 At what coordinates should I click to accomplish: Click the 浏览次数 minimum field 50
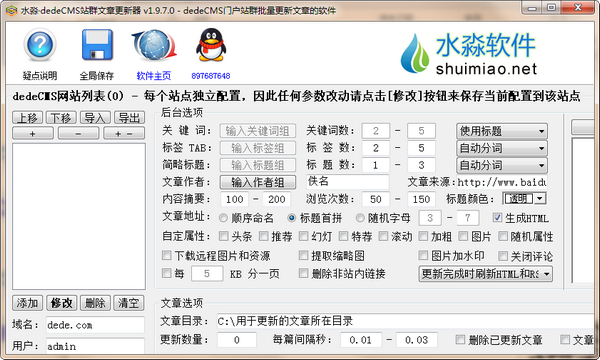(x=376, y=199)
